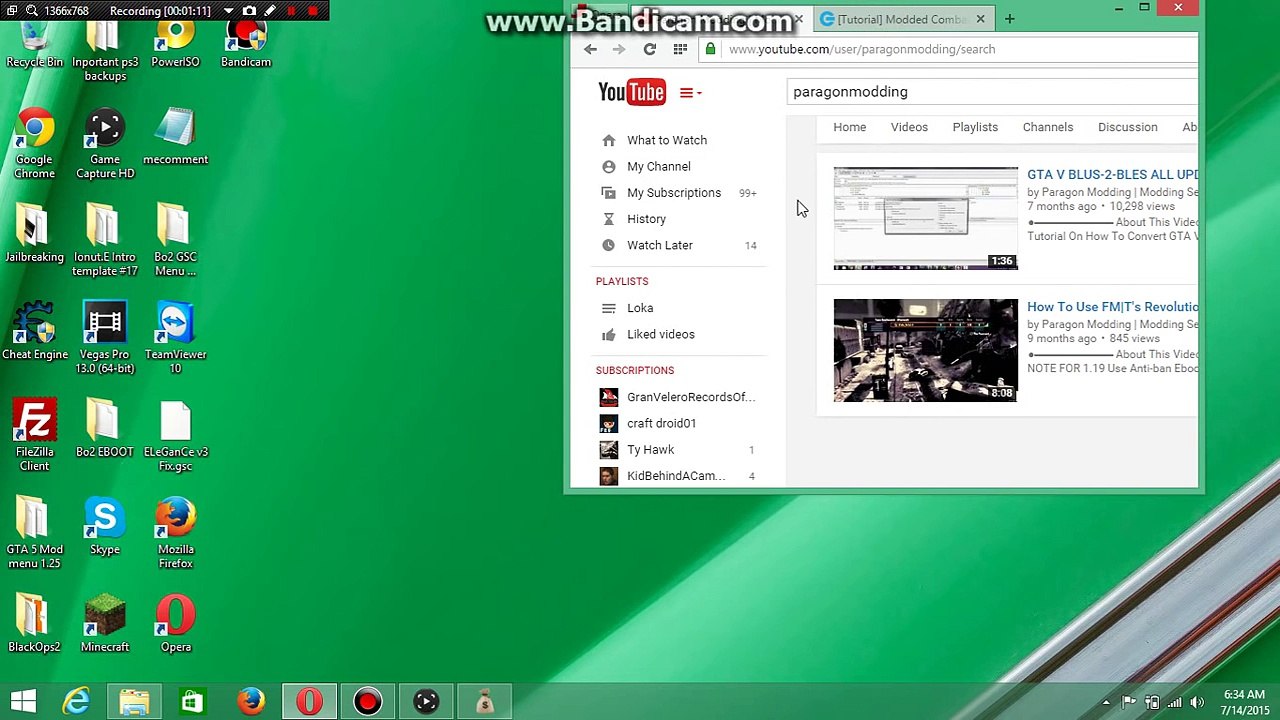Select the Opera desktop shortcut
Viewport: 1280px width, 720px height.
[x=176, y=625]
